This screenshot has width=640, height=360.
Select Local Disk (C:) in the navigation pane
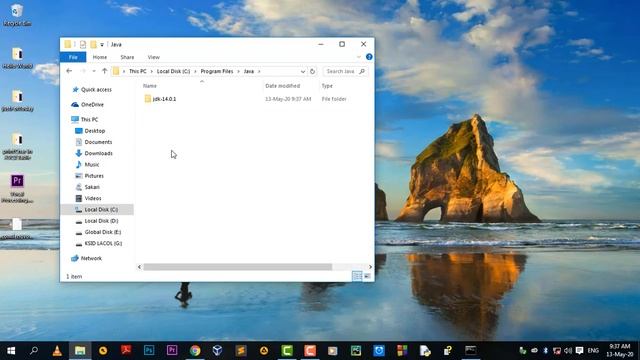pyautogui.click(x=97, y=209)
